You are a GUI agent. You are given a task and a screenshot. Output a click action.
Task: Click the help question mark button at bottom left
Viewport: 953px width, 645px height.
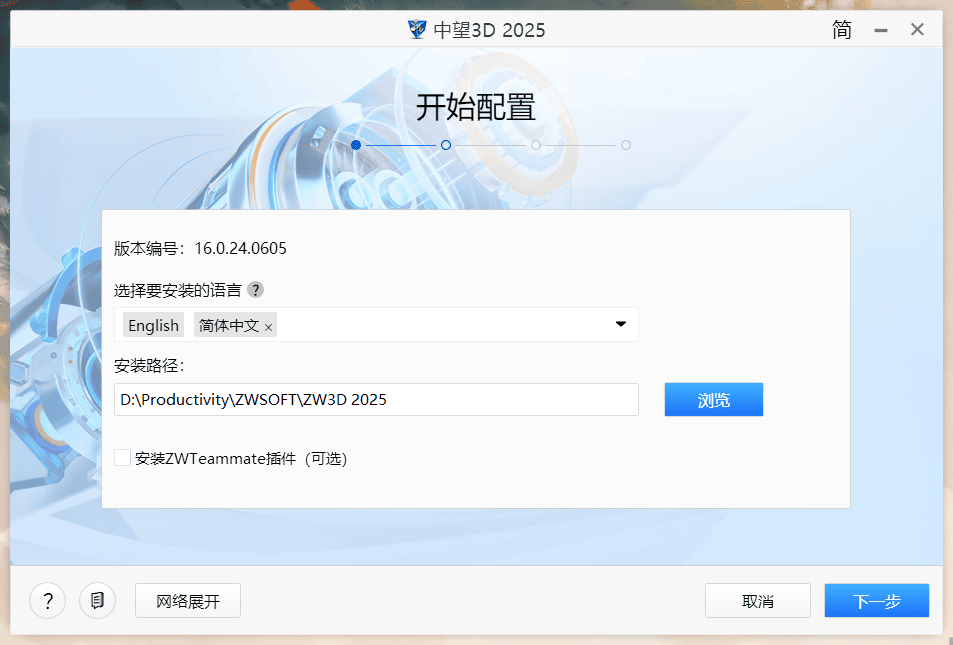point(47,601)
